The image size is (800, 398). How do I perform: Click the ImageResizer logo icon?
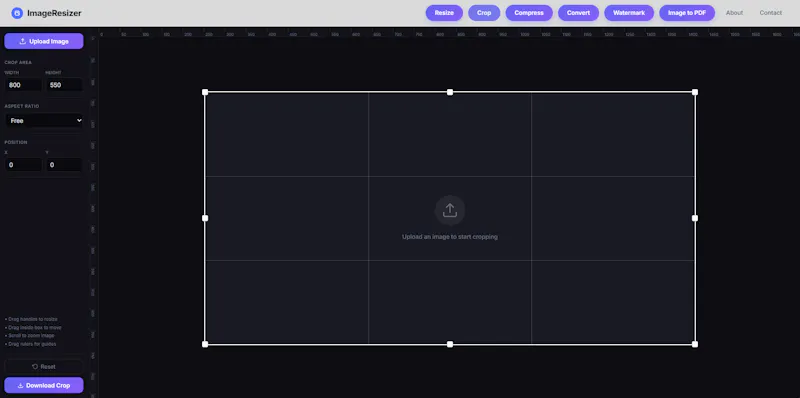(x=17, y=13)
